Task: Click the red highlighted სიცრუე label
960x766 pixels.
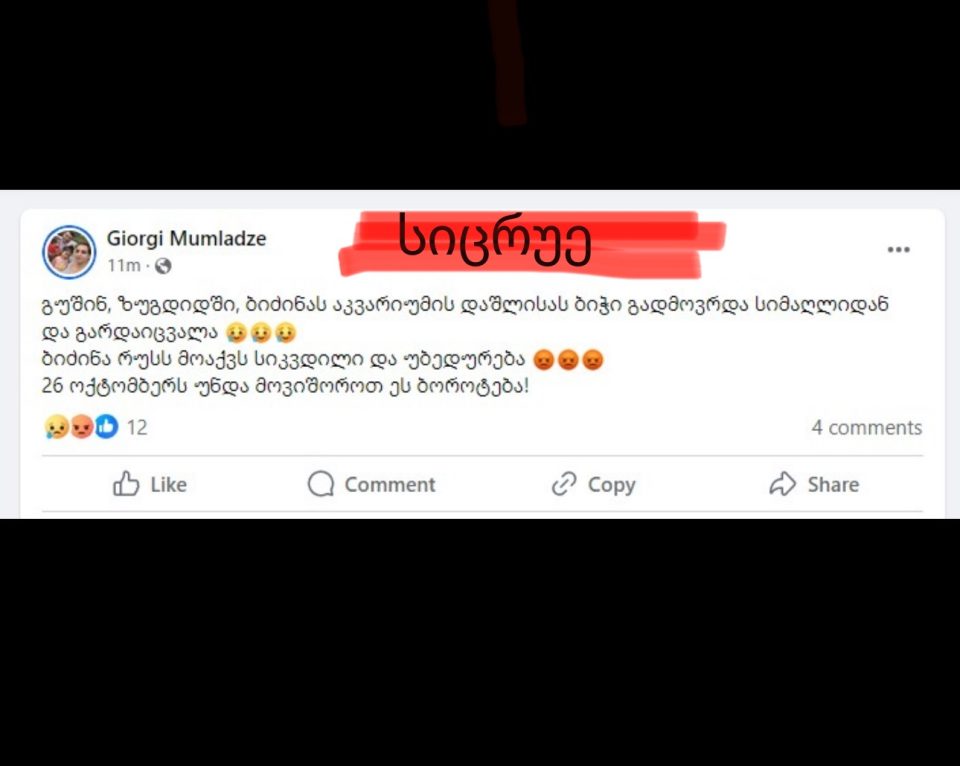Action: point(495,240)
